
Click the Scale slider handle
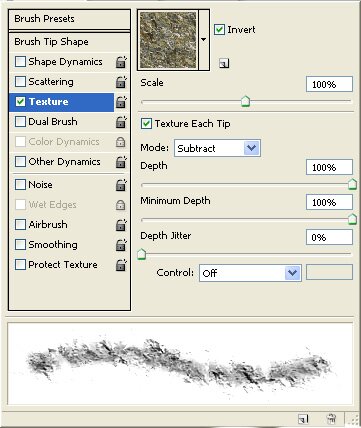[x=245, y=101]
